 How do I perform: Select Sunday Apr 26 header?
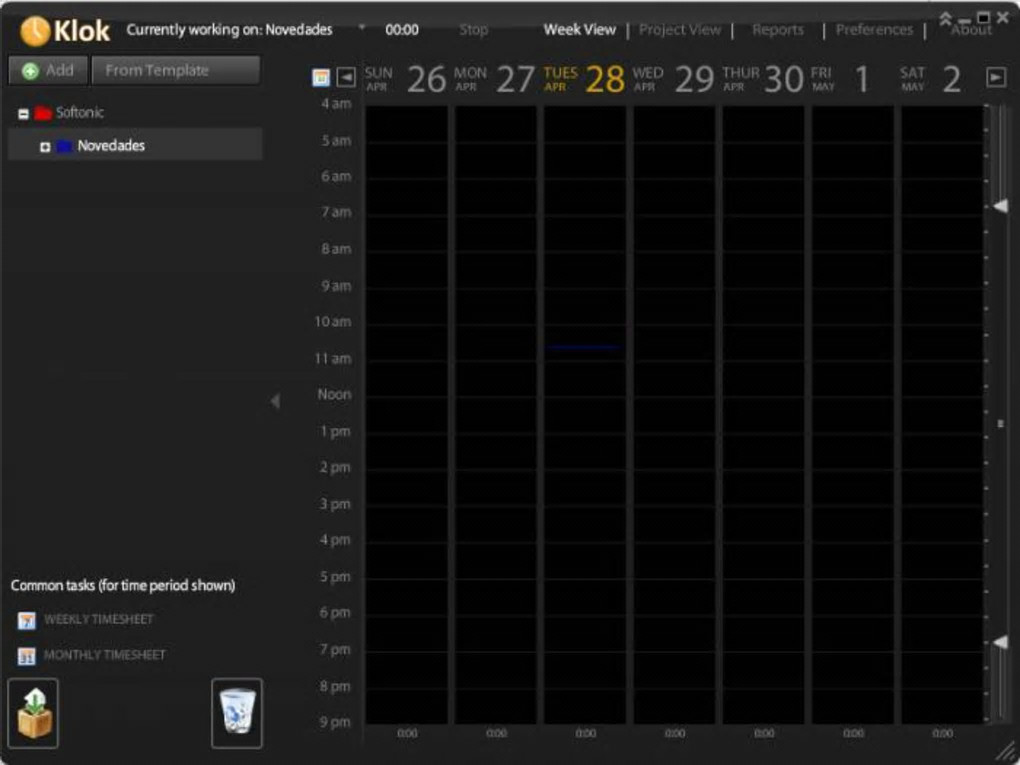pyautogui.click(x=405, y=79)
